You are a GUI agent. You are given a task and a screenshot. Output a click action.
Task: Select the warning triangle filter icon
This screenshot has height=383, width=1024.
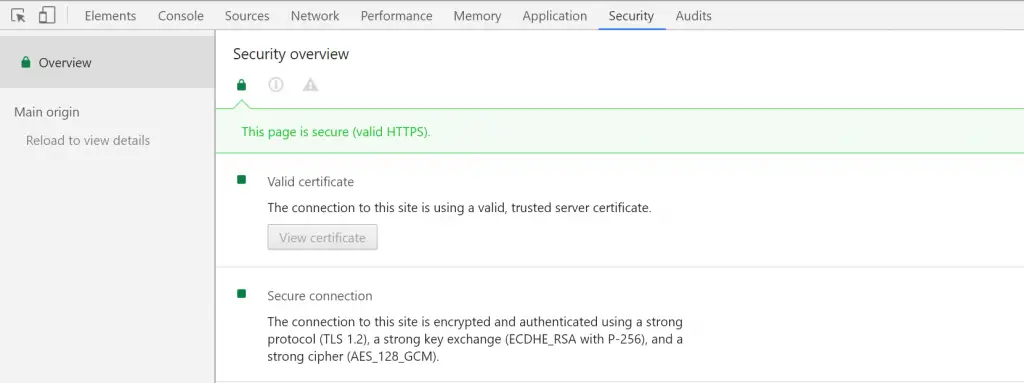(x=310, y=85)
